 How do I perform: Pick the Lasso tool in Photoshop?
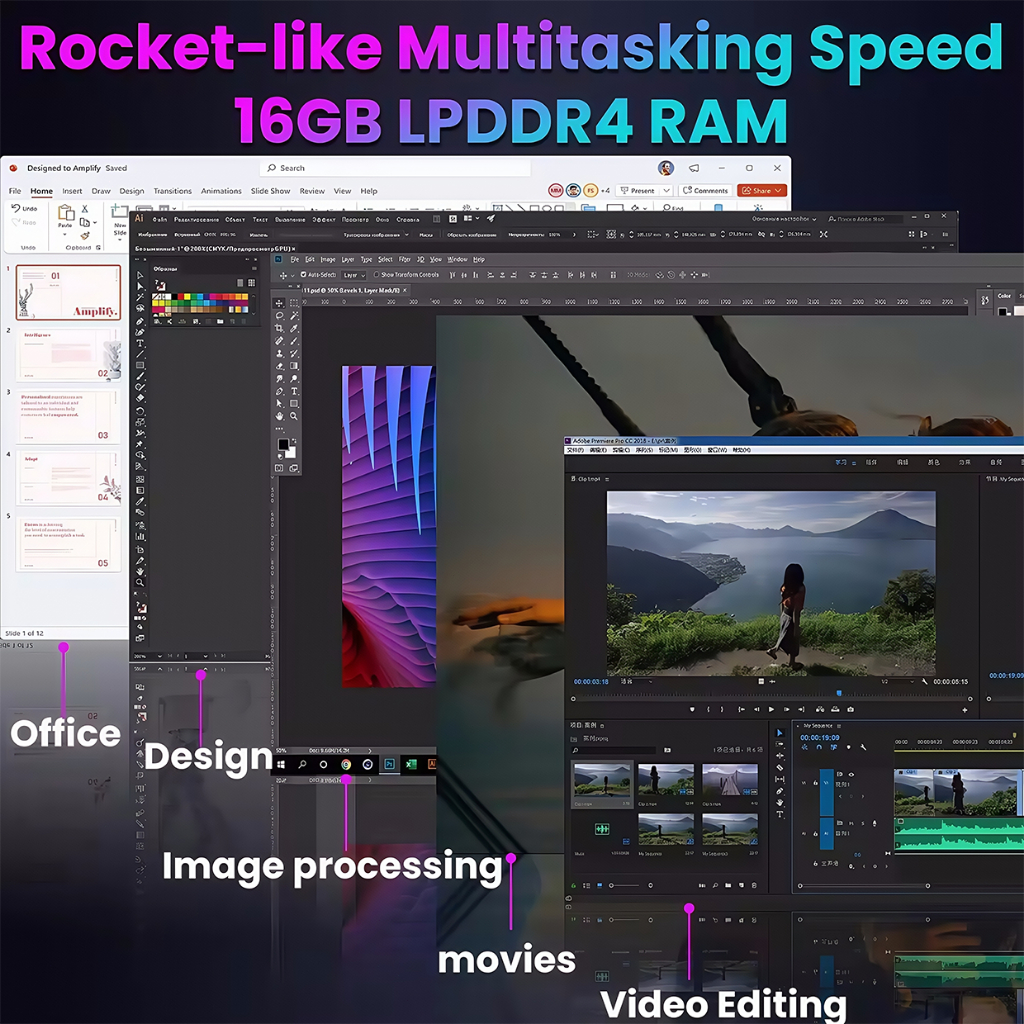(279, 316)
